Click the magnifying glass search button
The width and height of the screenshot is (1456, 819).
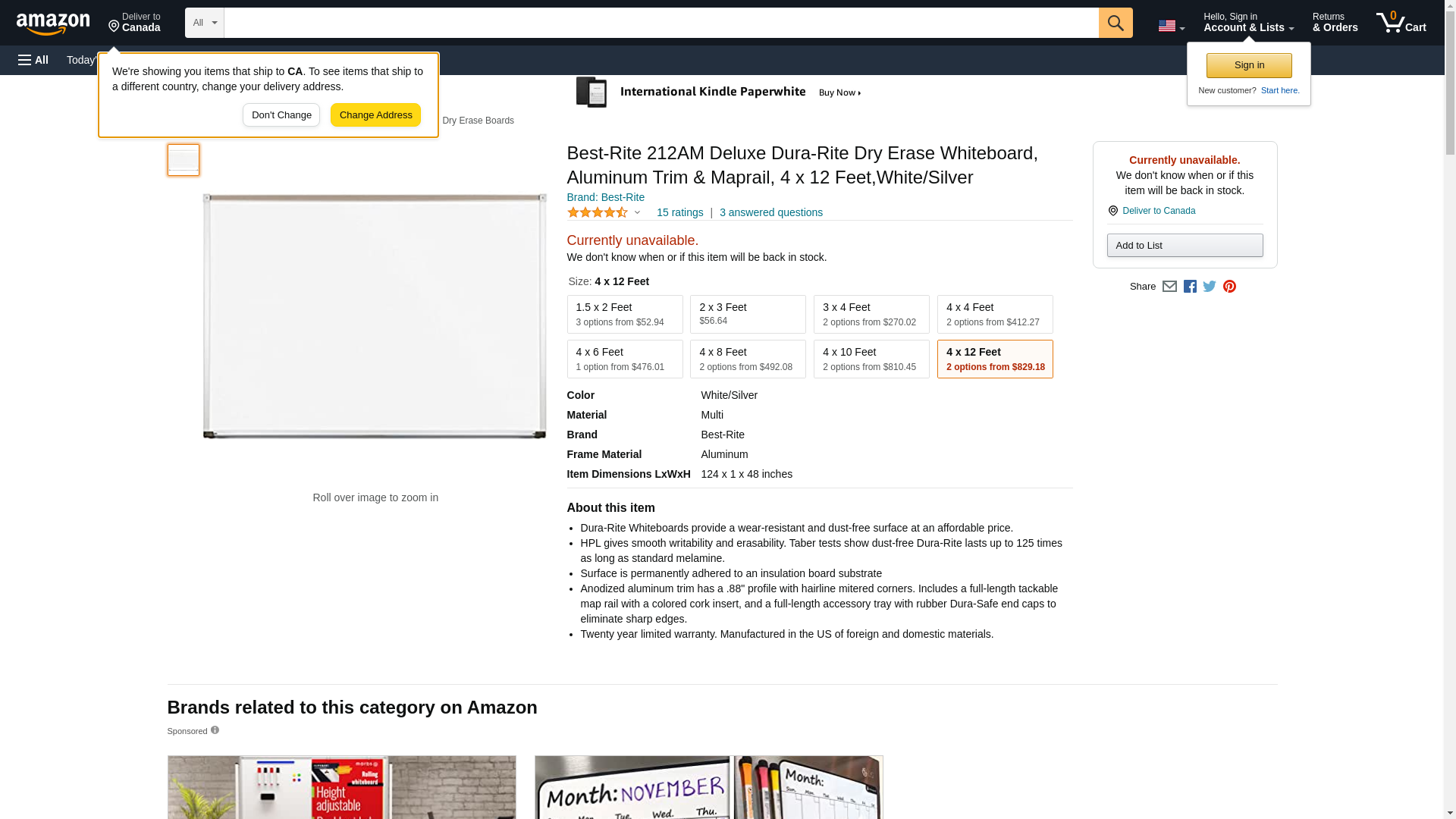pyautogui.click(x=1115, y=23)
